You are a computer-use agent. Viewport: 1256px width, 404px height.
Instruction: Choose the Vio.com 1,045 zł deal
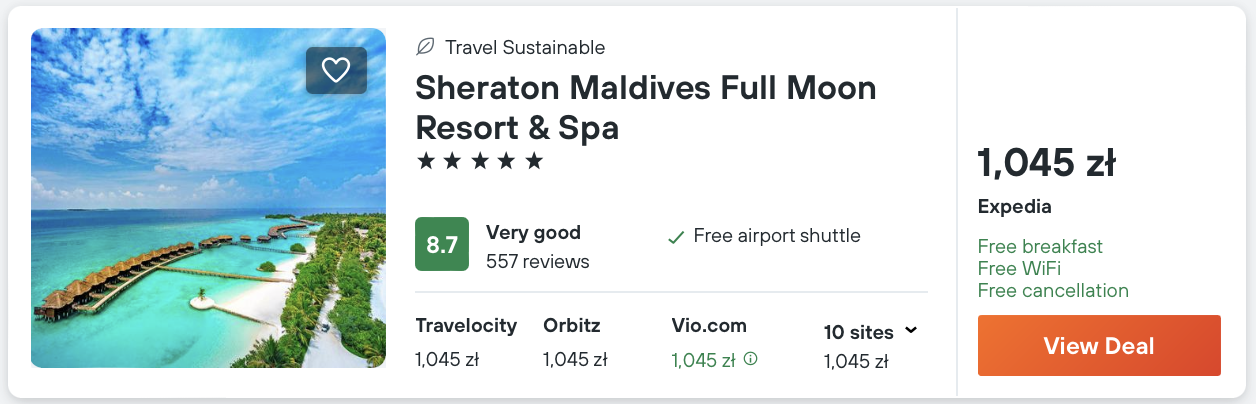coord(704,360)
